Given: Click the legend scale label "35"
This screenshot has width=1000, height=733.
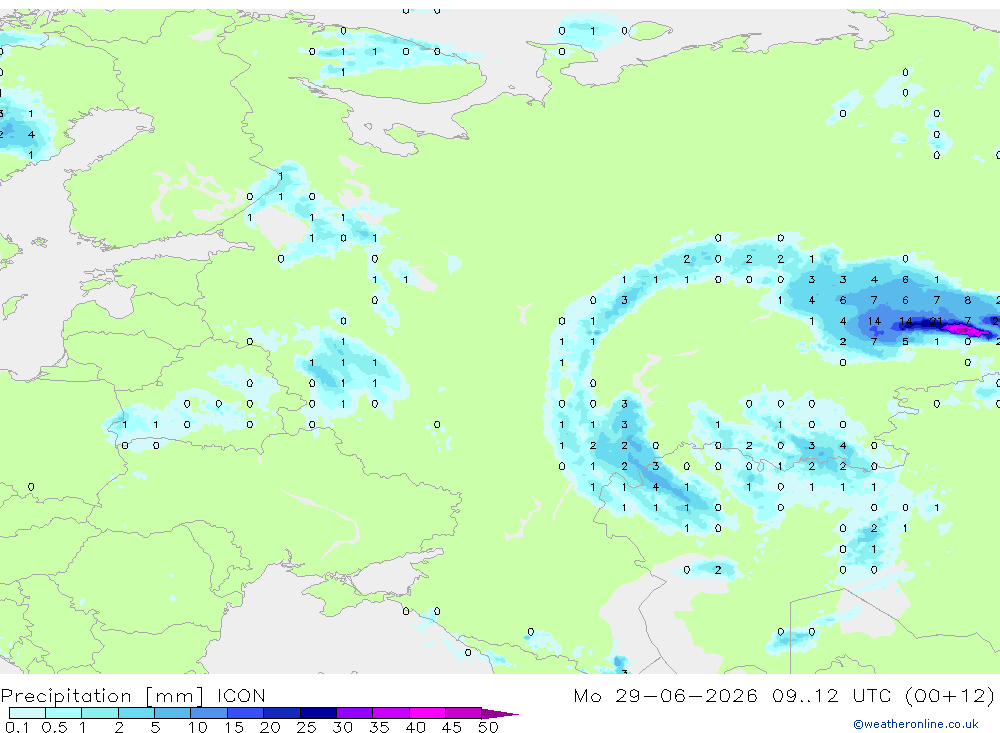Looking at the screenshot, I should 379,727.
